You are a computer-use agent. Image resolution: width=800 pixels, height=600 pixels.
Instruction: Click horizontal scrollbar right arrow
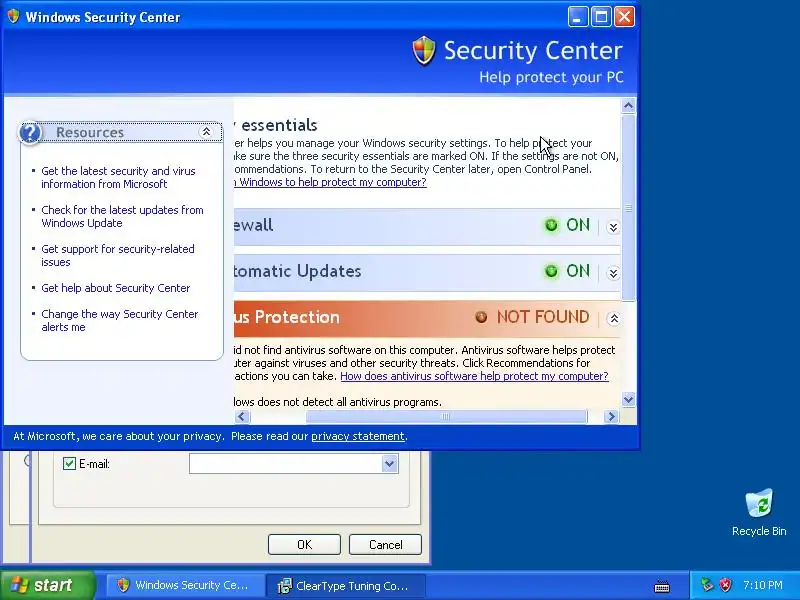click(611, 417)
